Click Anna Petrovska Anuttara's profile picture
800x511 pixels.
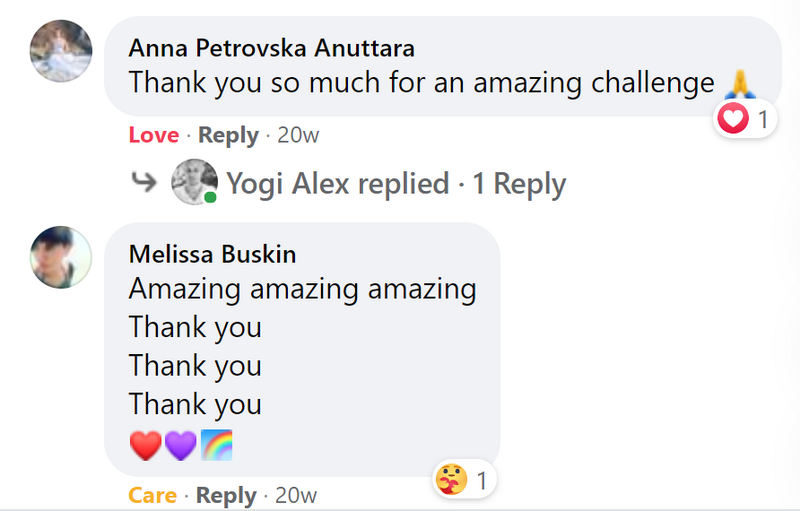click(61, 51)
